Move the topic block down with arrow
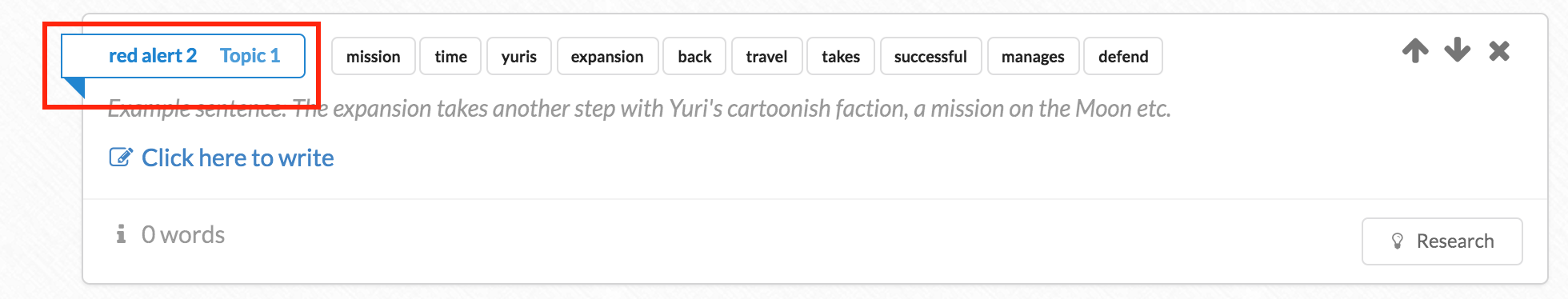The height and width of the screenshot is (299, 1568). 1457,50
